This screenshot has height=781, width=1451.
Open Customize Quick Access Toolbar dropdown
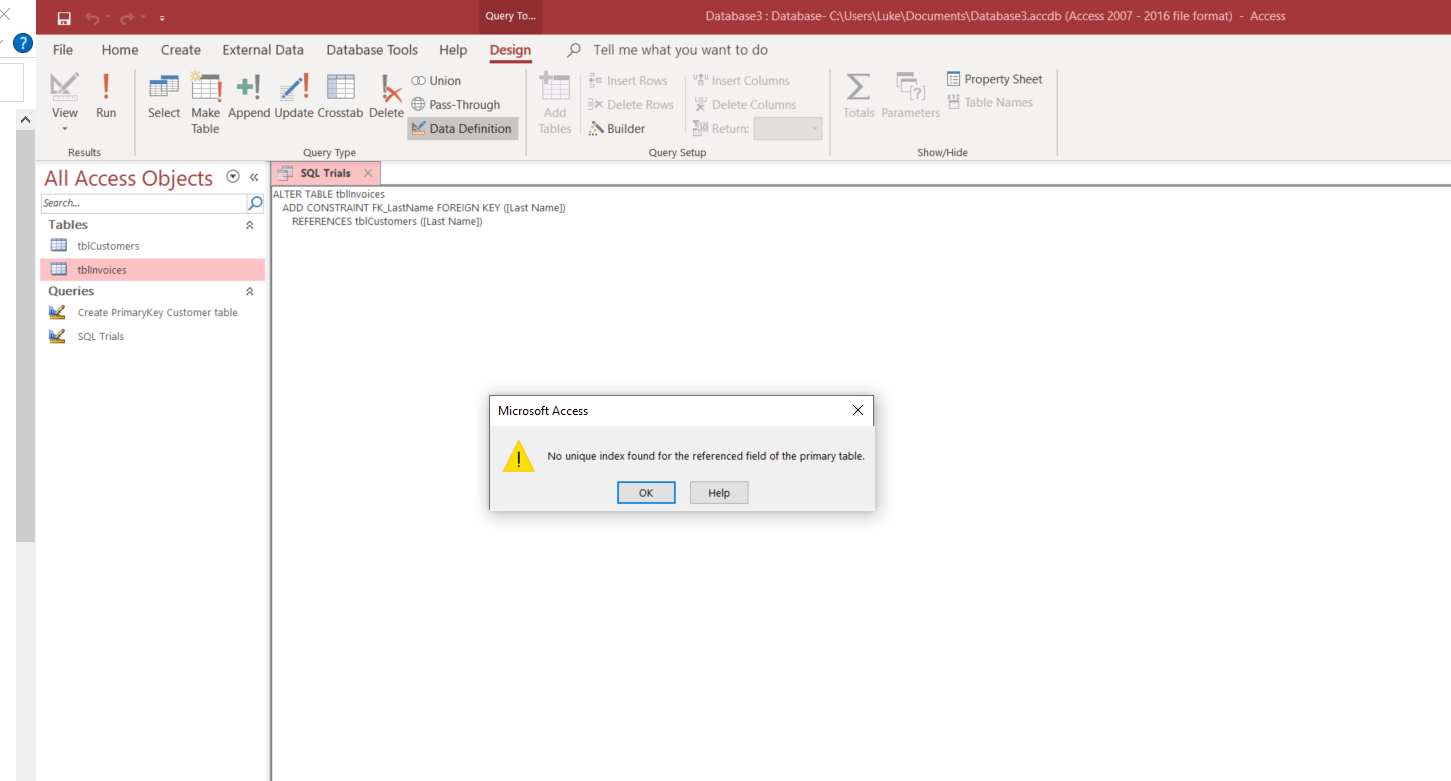tap(162, 18)
